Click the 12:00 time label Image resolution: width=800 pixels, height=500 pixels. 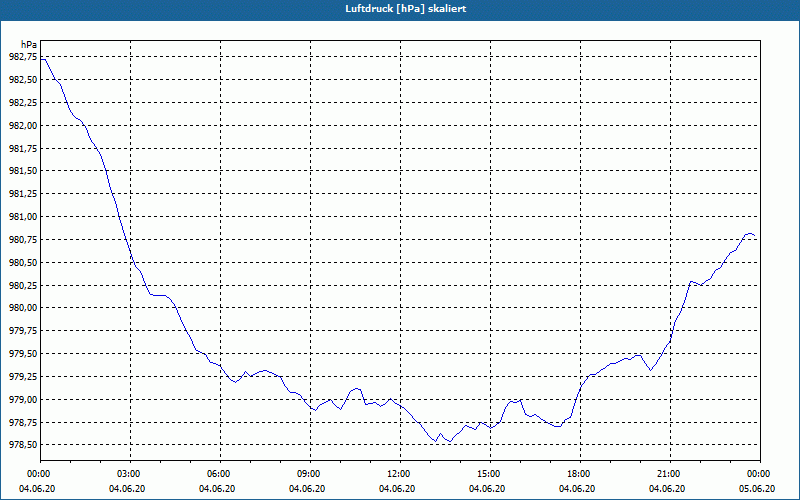tap(400, 474)
